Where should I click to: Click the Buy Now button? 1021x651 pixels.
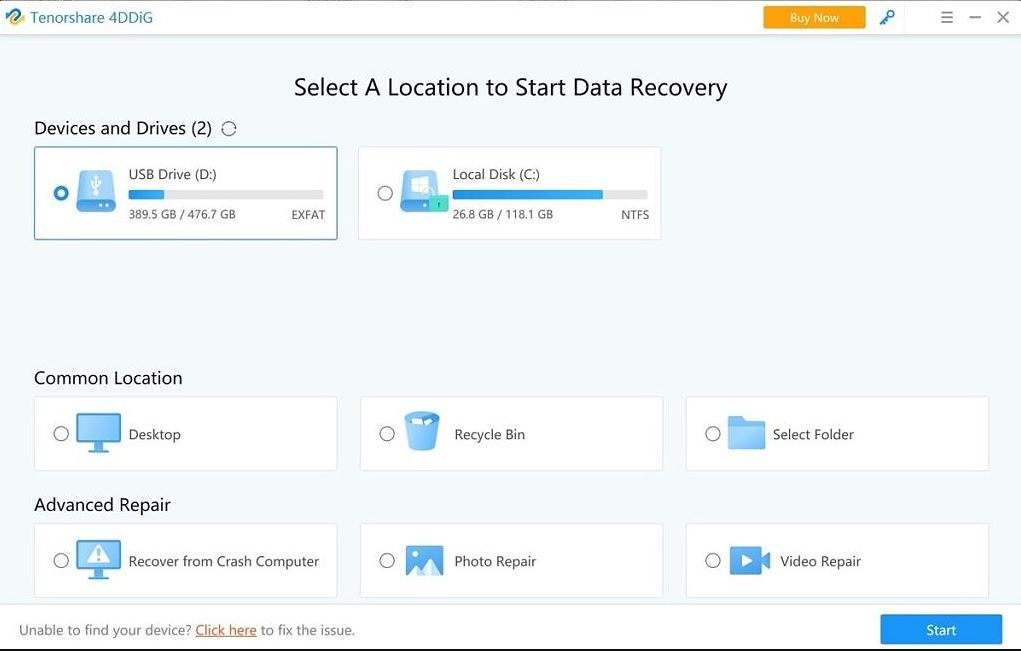814,18
